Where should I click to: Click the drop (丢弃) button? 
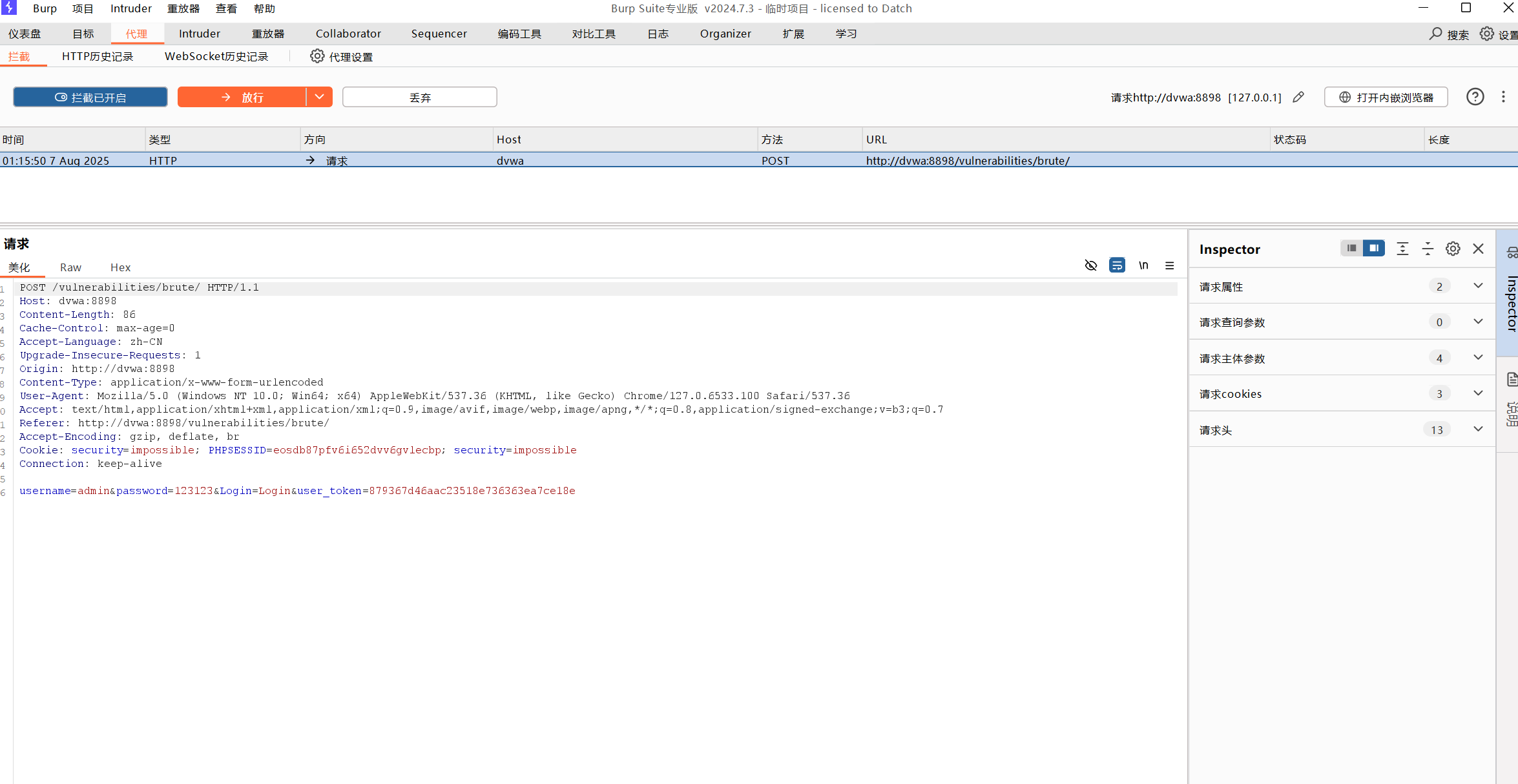point(420,97)
